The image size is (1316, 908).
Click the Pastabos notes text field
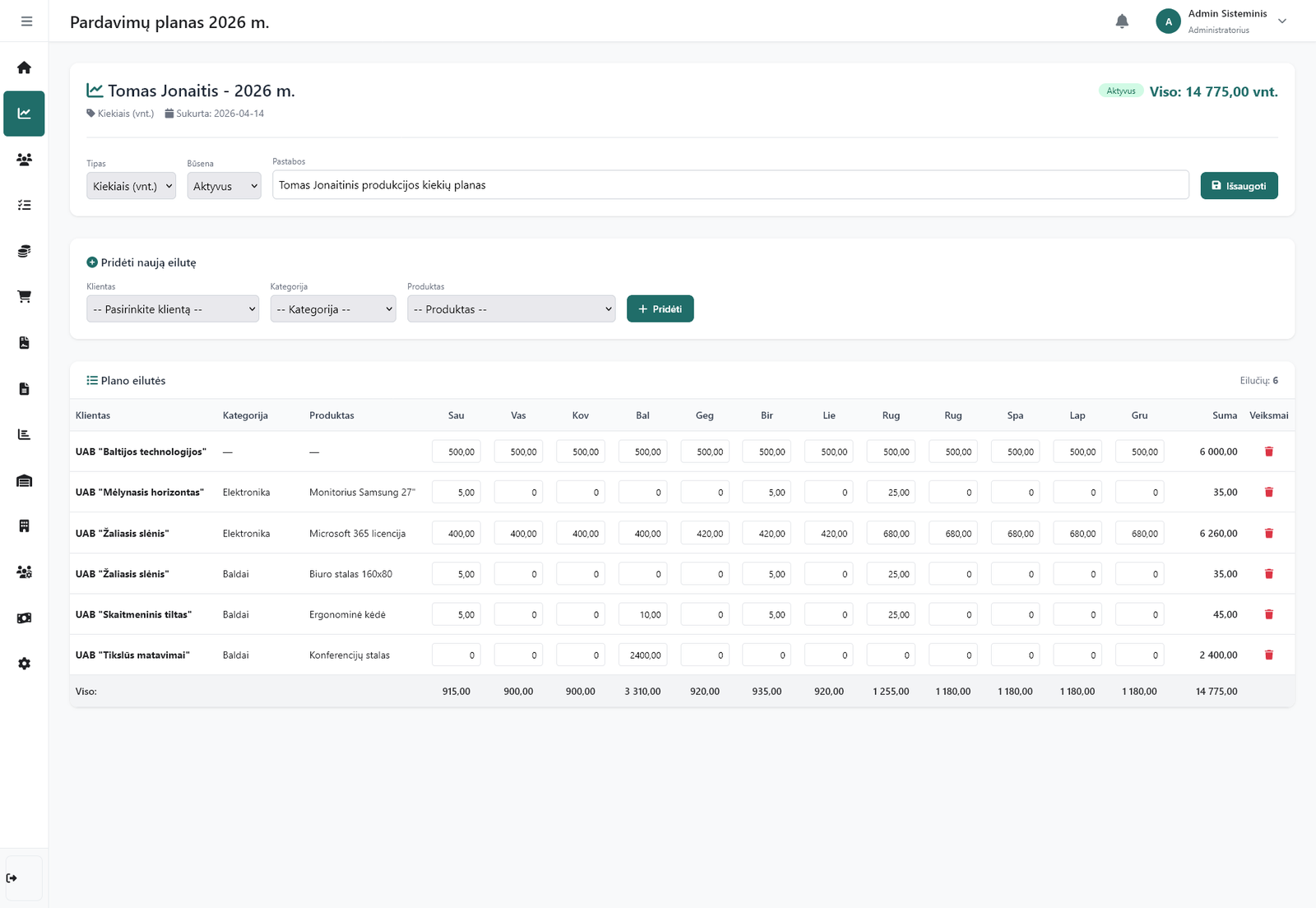(x=730, y=185)
